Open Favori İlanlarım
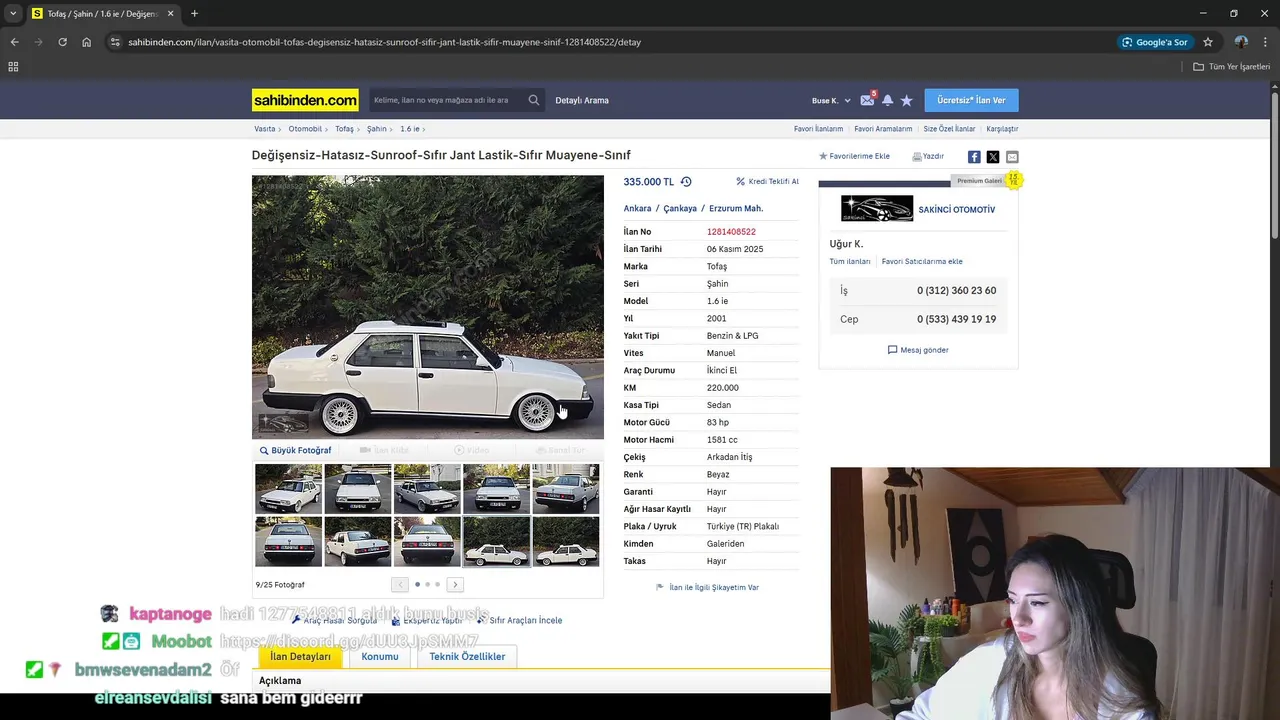1280x720 pixels. [x=818, y=129]
